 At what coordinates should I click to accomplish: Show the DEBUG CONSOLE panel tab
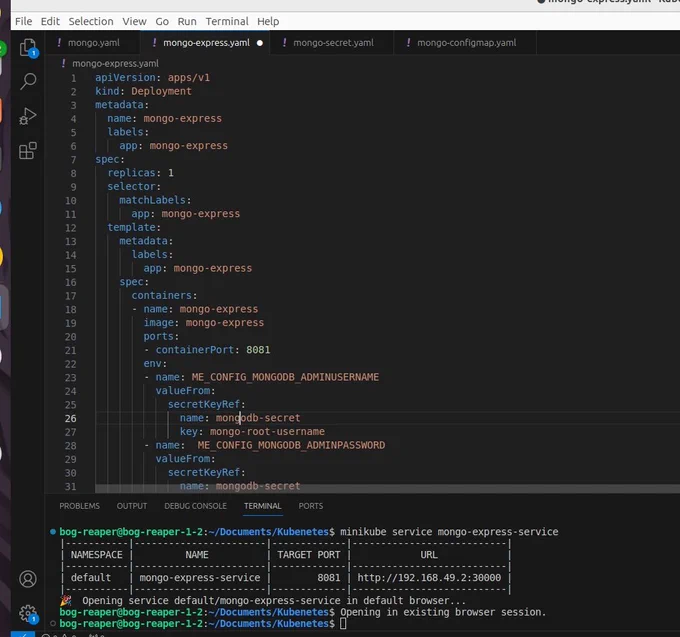click(x=195, y=506)
